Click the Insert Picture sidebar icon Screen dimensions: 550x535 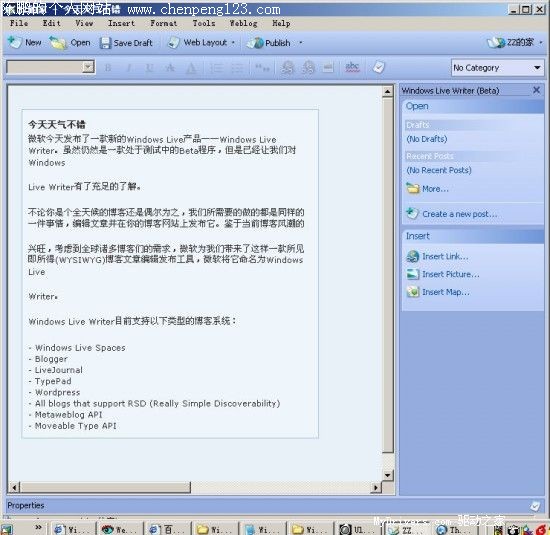[413, 274]
